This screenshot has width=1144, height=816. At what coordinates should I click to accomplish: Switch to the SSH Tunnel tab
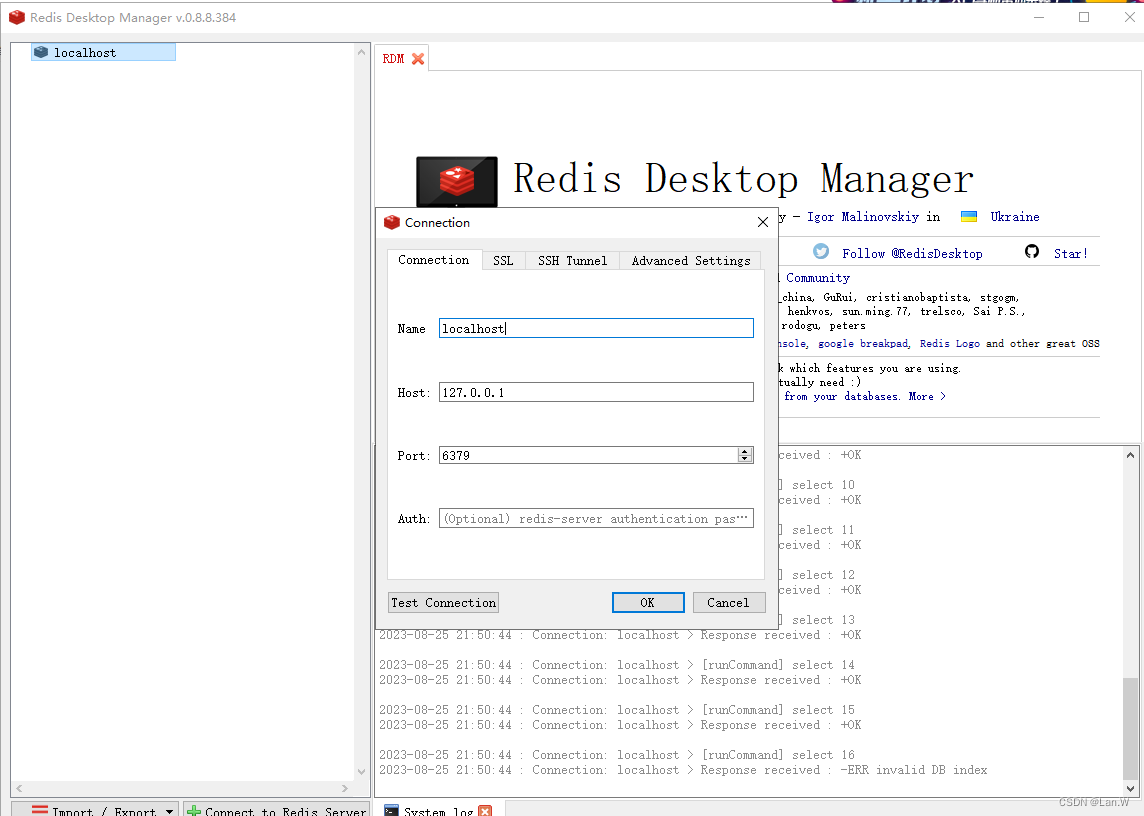pos(572,261)
